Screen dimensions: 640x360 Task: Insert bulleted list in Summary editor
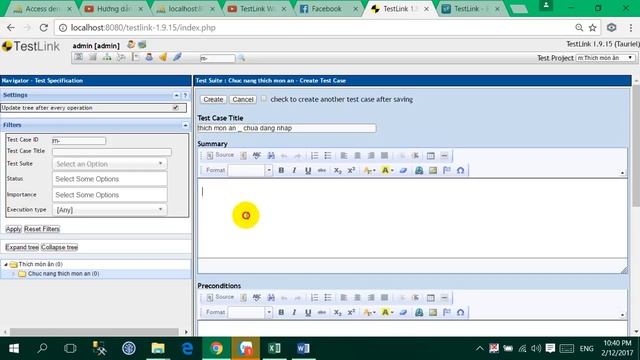(328, 156)
